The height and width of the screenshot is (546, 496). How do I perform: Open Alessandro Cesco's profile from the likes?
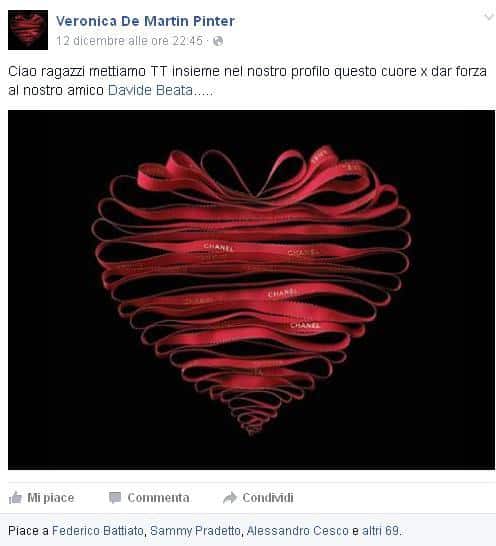tap(297, 531)
